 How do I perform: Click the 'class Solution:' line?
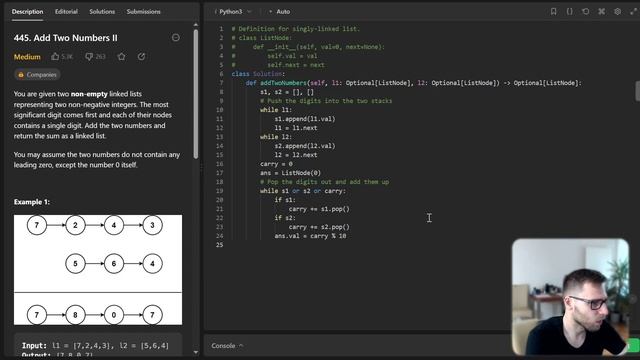coord(258,74)
